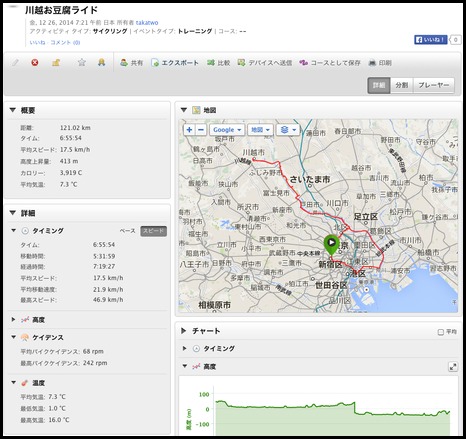Select the ペース pace toggle
Viewport: 466px width, 439px height.
click(x=128, y=231)
